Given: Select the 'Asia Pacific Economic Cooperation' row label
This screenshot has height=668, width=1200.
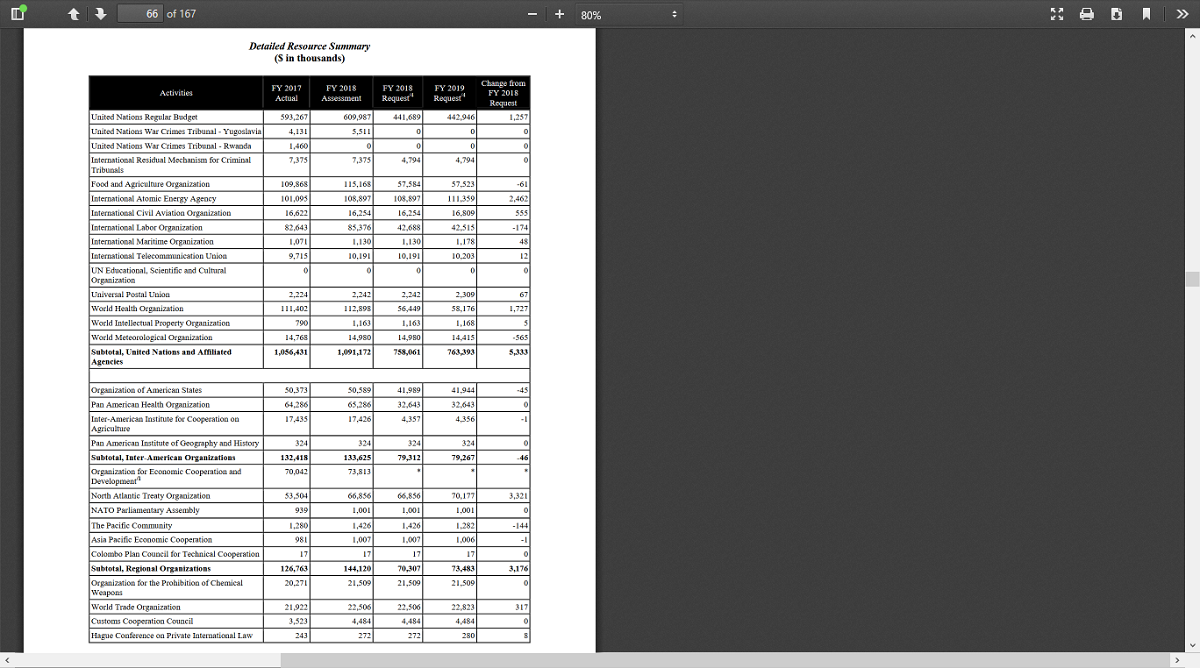Looking at the screenshot, I should [151, 539].
